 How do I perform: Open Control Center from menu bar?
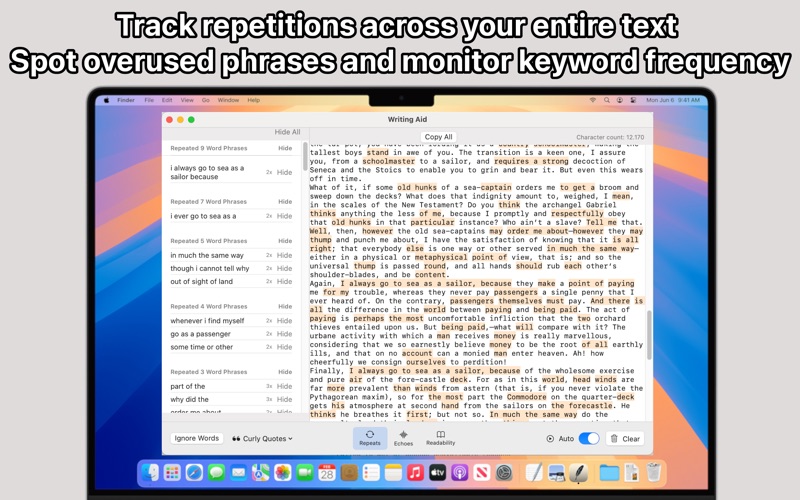633,100
